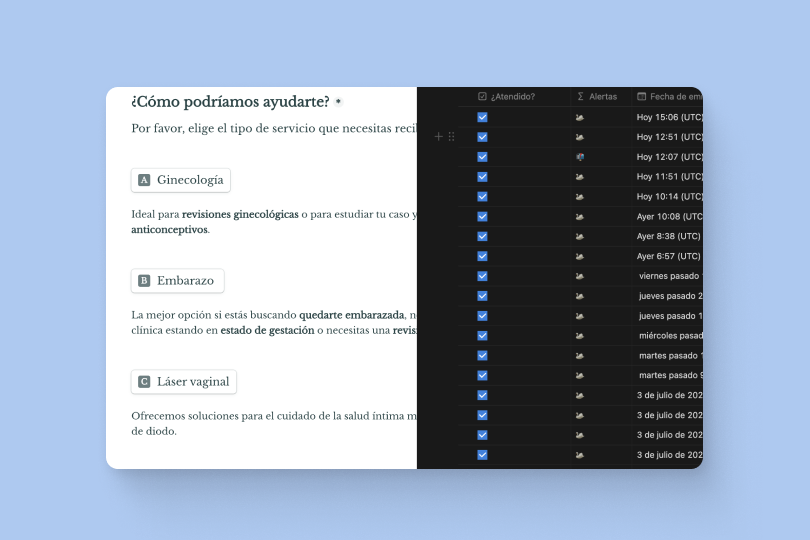Uncheck Atendido for the Hoy 10:14 row
Viewport: 810px width, 540px height.
pyautogui.click(x=482, y=196)
